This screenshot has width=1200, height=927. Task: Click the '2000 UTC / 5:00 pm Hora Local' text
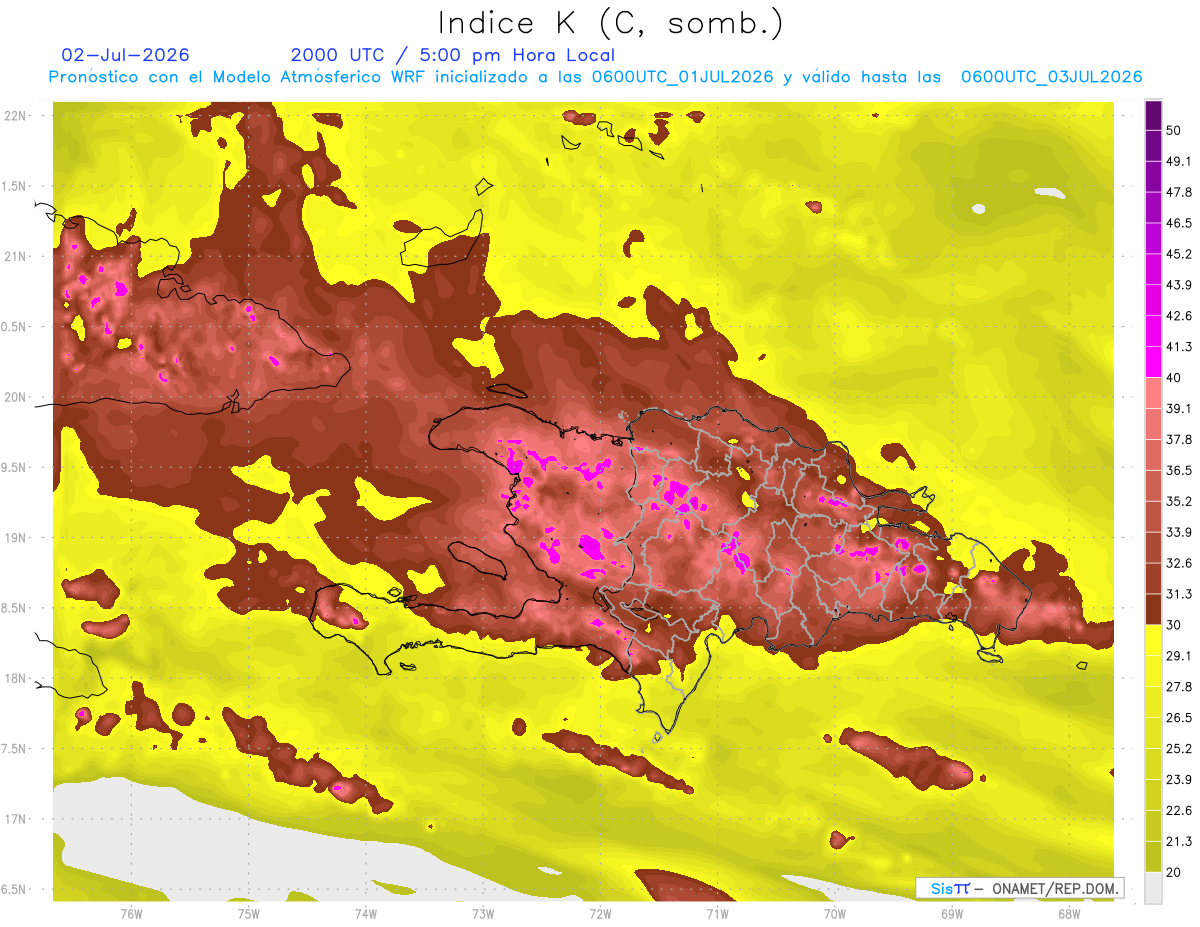[x=453, y=55]
